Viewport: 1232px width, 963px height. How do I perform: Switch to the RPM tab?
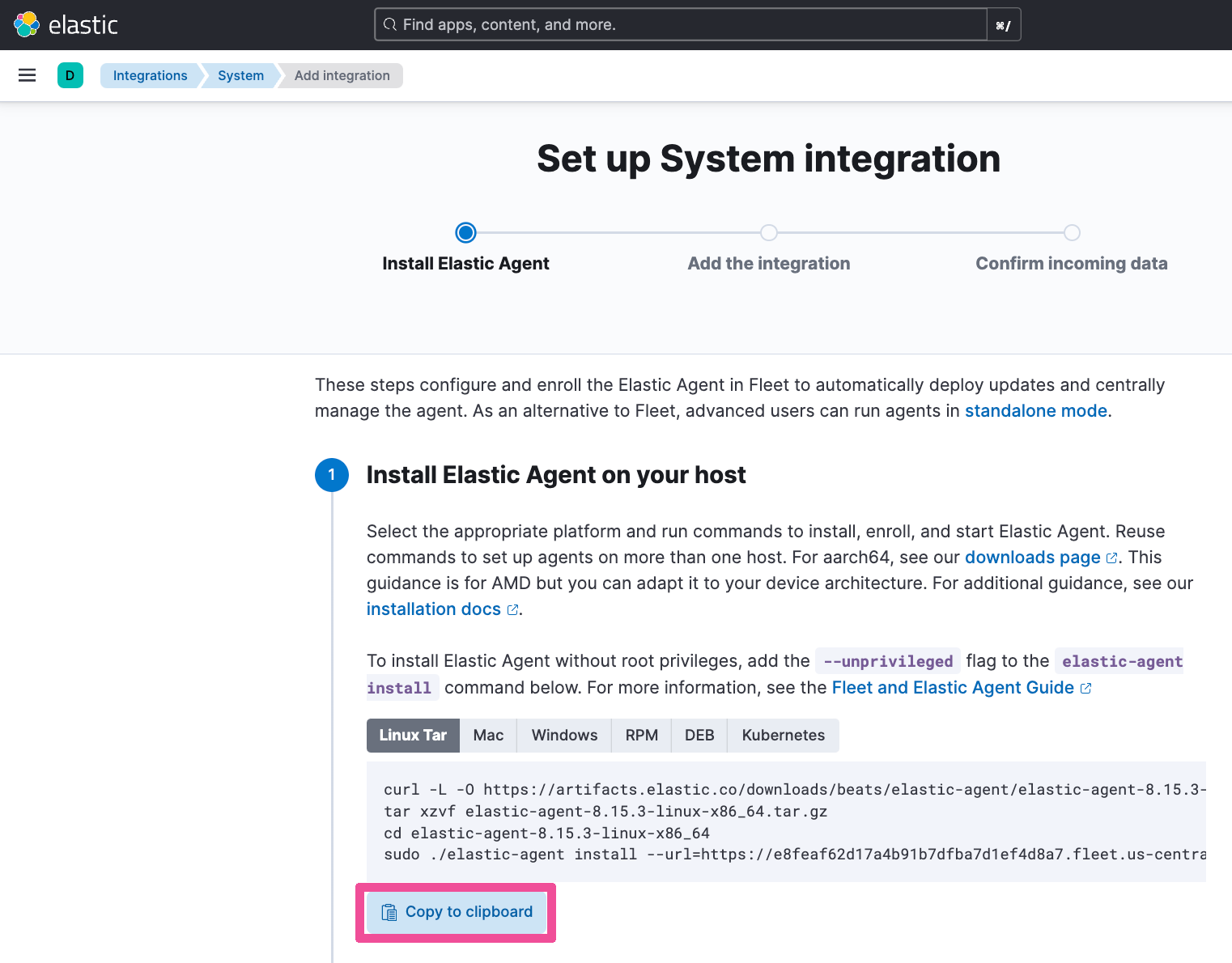pyautogui.click(x=641, y=736)
